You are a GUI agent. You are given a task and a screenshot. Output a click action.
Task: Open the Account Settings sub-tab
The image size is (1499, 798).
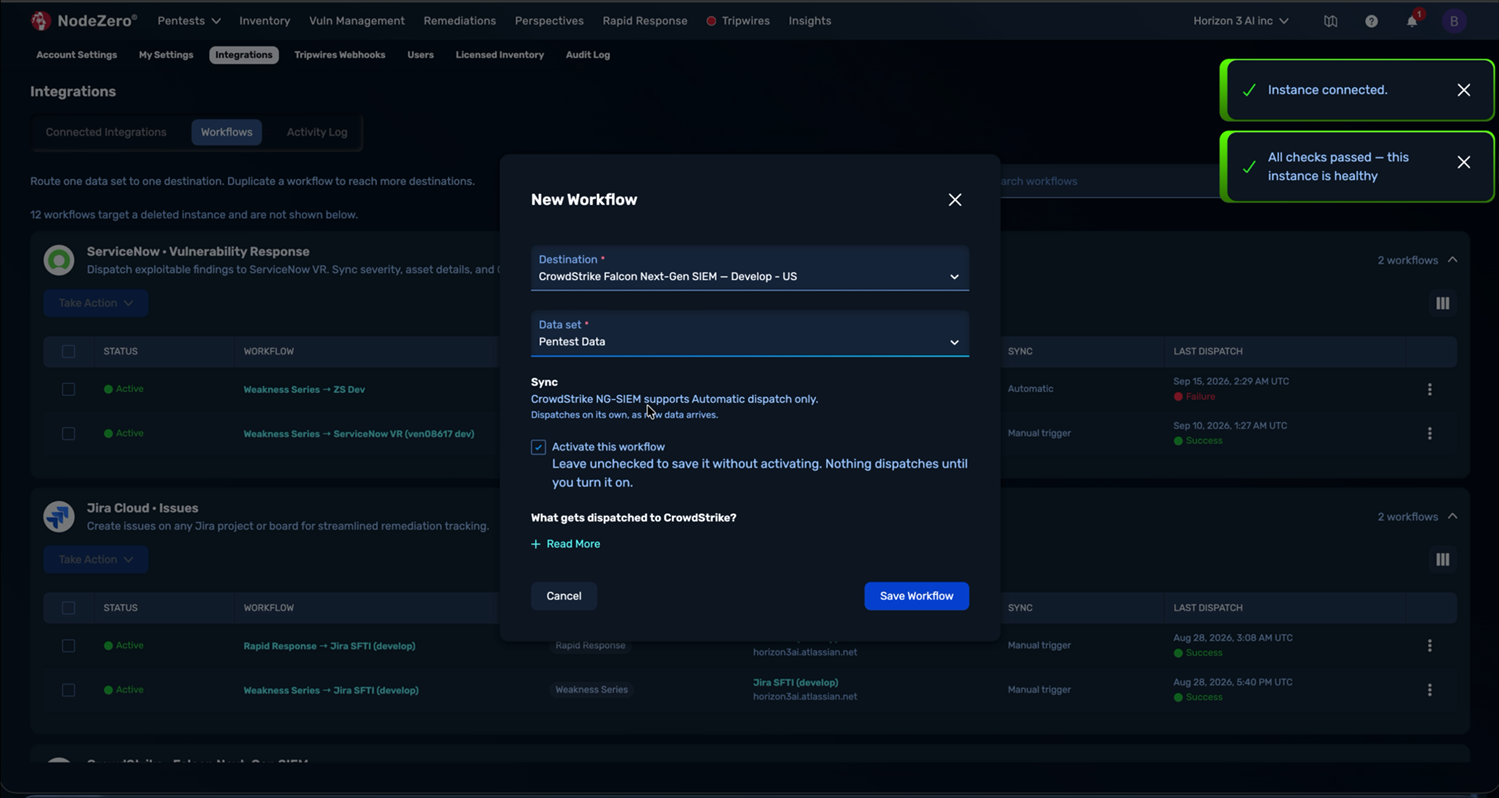coord(77,55)
